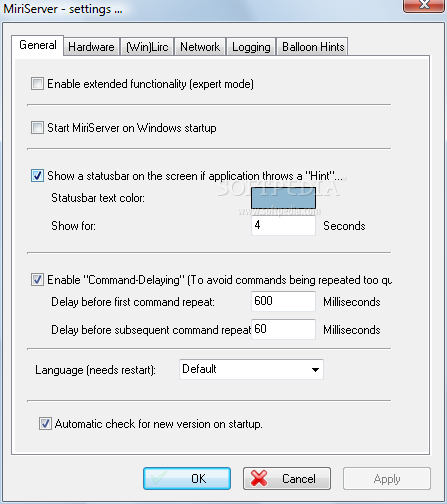This screenshot has height=504, width=447.
Task: Click the greyed-out Apply button
Action: click(387, 479)
